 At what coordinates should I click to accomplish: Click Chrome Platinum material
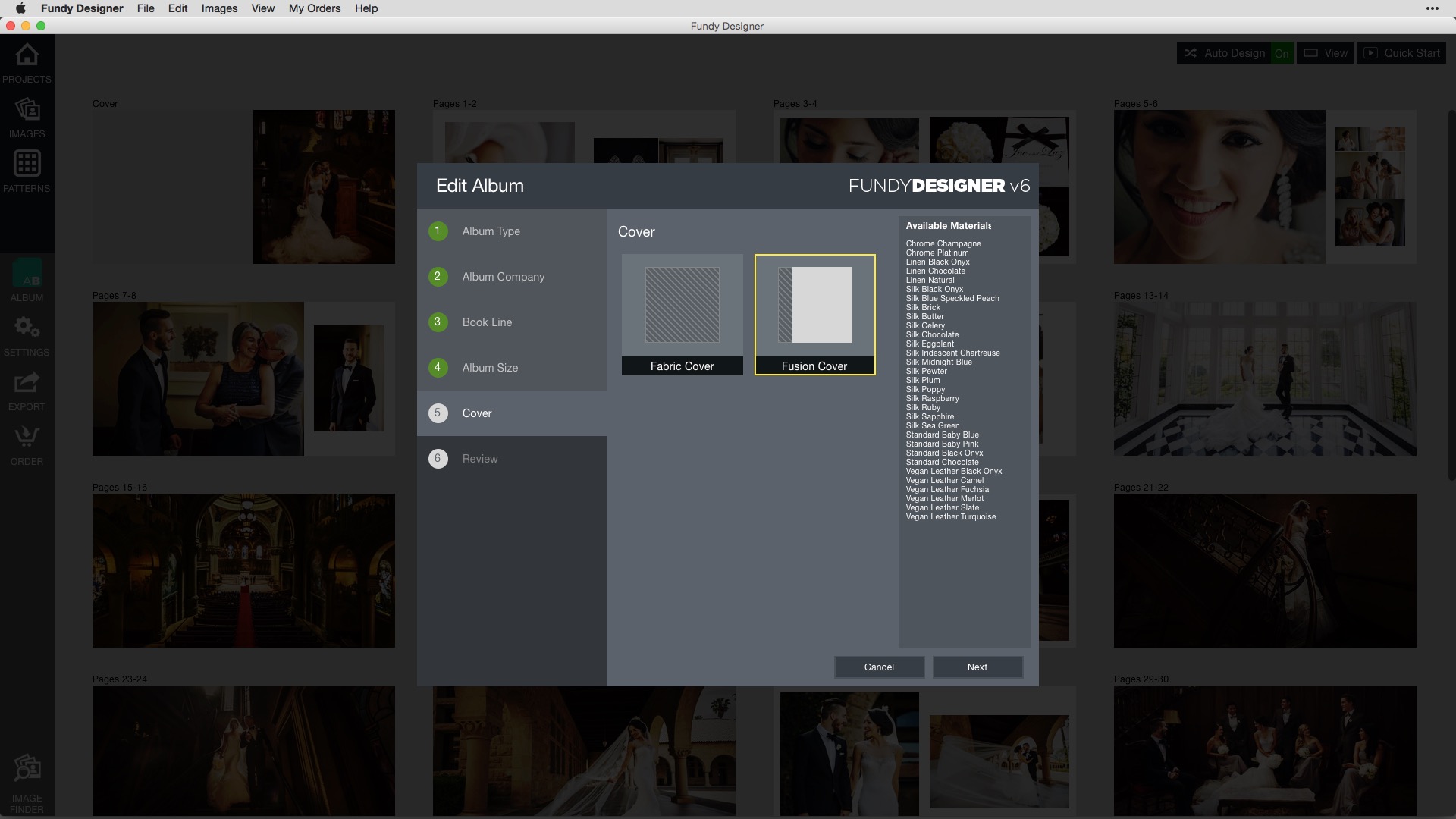(x=937, y=253)
